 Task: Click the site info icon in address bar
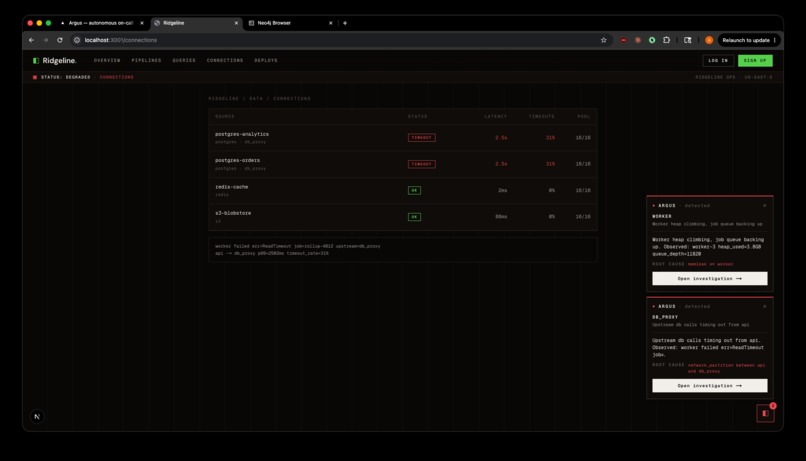pos(77,40)
